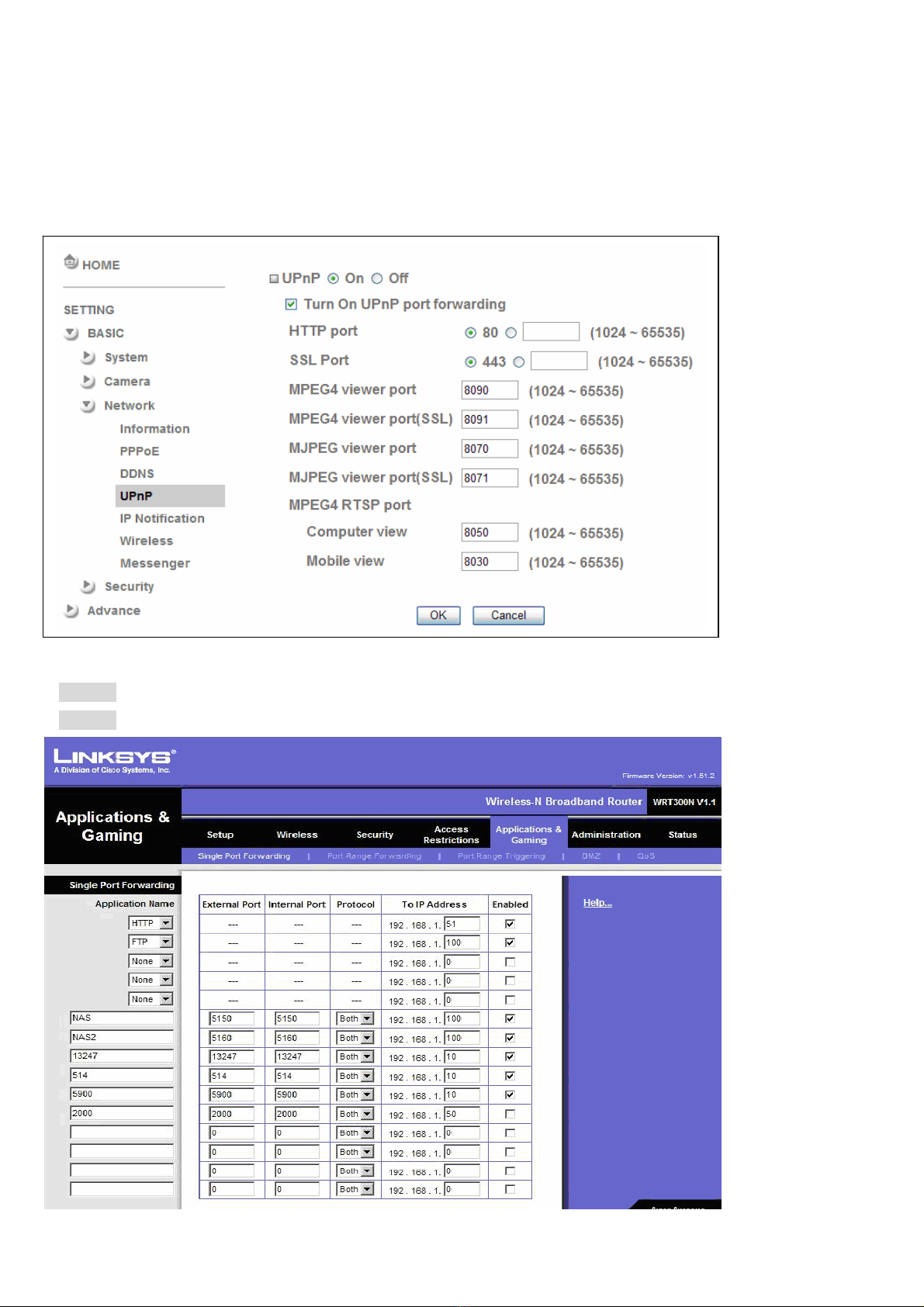Collapse the BASIC section arrow icon
This screenshot has height=1307, width=924.
(72, 334)
